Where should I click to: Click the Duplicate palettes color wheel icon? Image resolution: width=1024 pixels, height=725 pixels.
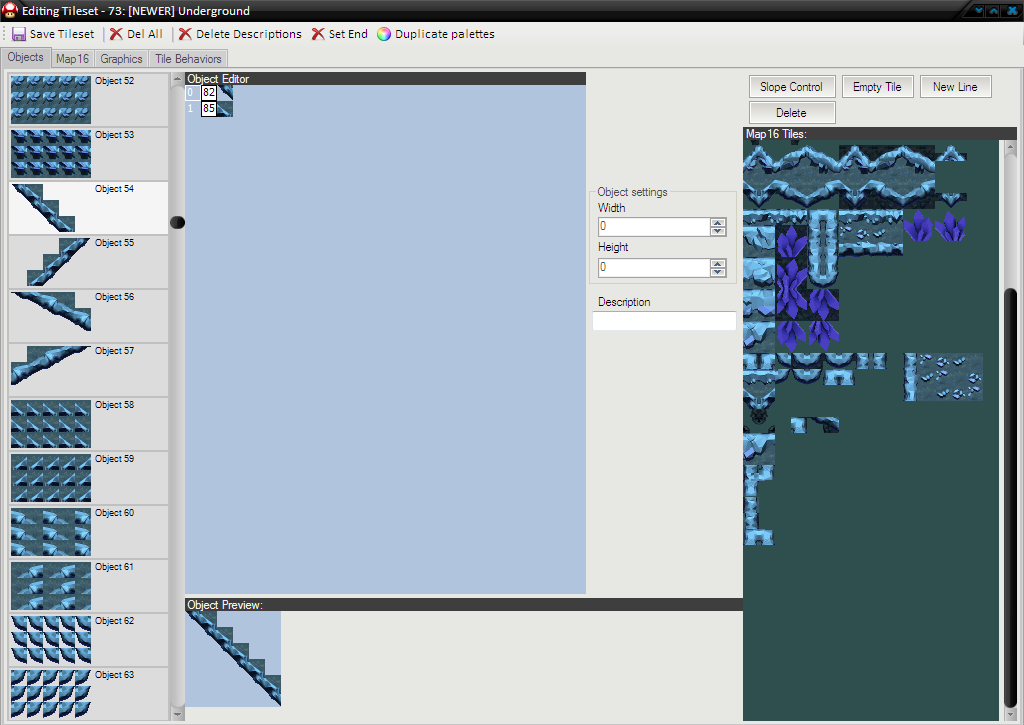pos(384,34)
